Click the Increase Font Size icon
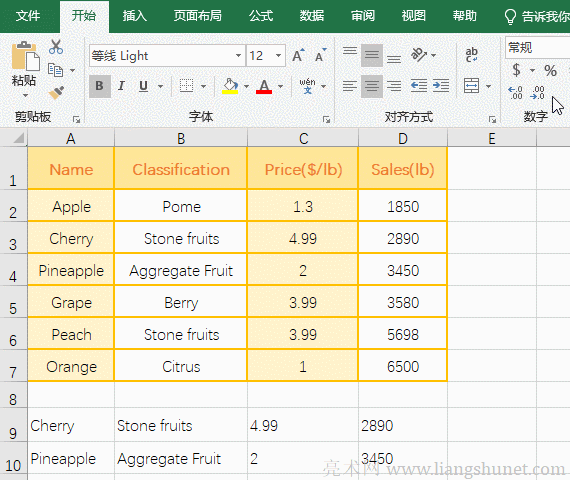Screen dimensions: 570x480 pyautogui.click(x=298, y=56)
